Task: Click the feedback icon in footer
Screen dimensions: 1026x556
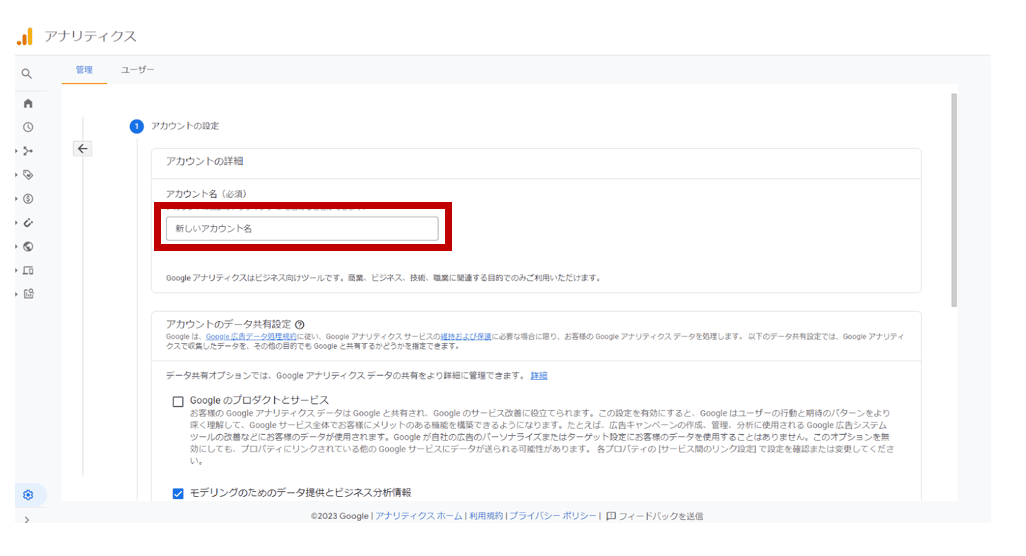Action: pyautogui.click(x=611, y=516)
